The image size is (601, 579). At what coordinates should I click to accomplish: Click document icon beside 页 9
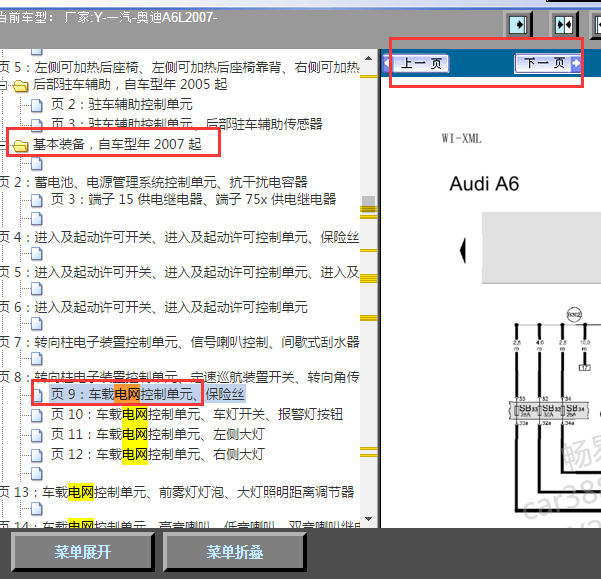(37, 395)
